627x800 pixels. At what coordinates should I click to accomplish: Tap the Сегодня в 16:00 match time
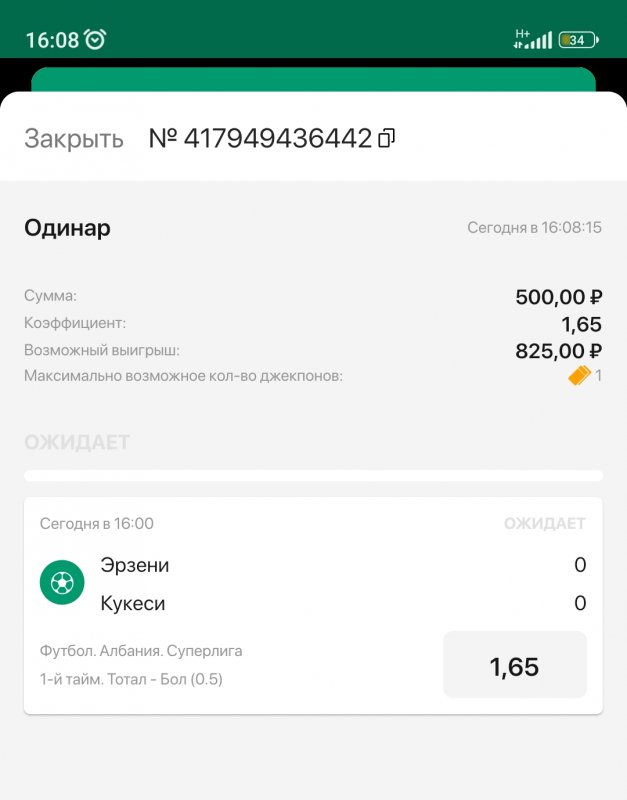click(x=97, y=524)
